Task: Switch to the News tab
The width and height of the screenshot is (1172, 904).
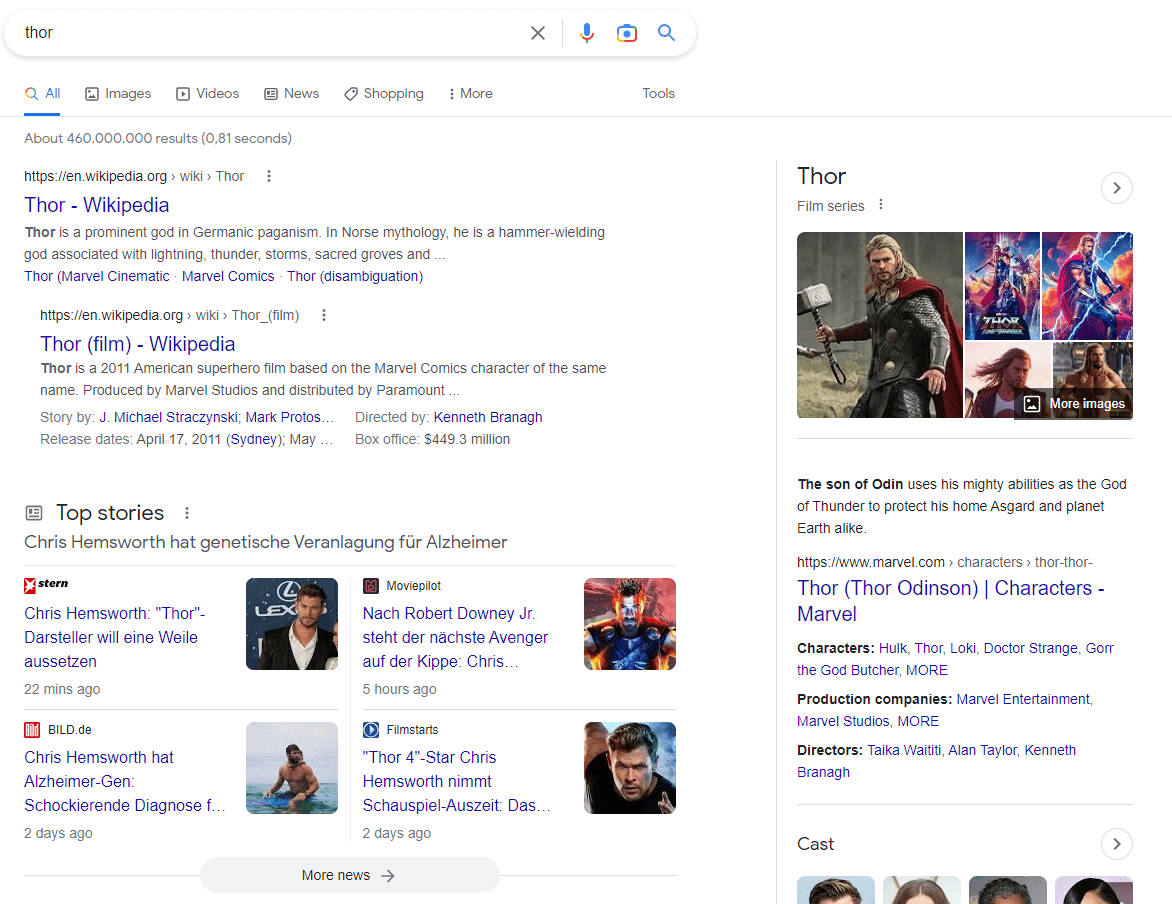Action: tap(292, 93)
